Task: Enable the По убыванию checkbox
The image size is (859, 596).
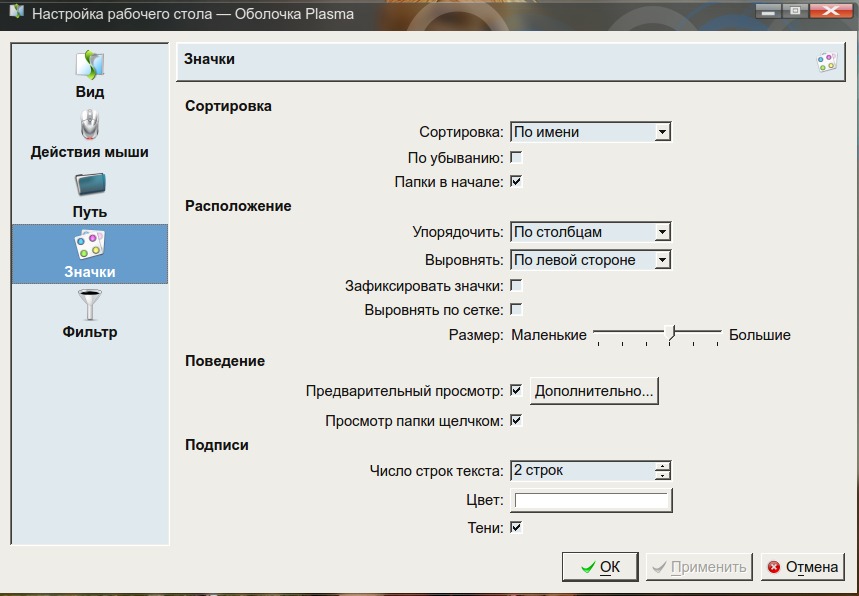Action: [516, 158]
